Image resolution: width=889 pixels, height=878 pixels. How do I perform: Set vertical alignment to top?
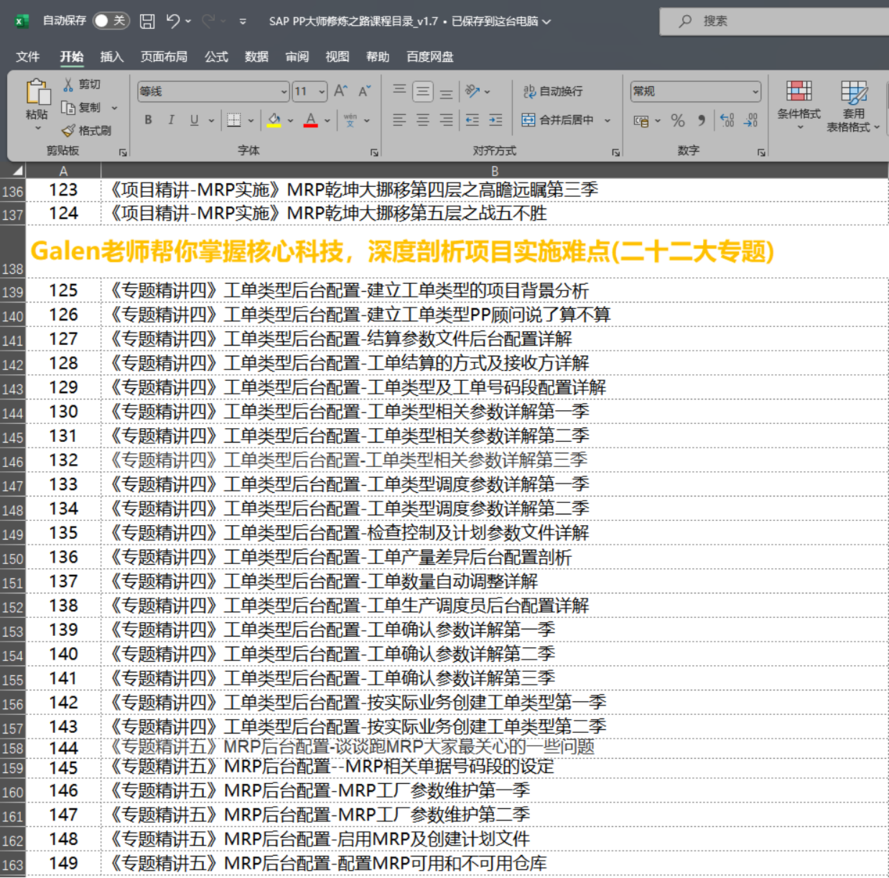399,91
